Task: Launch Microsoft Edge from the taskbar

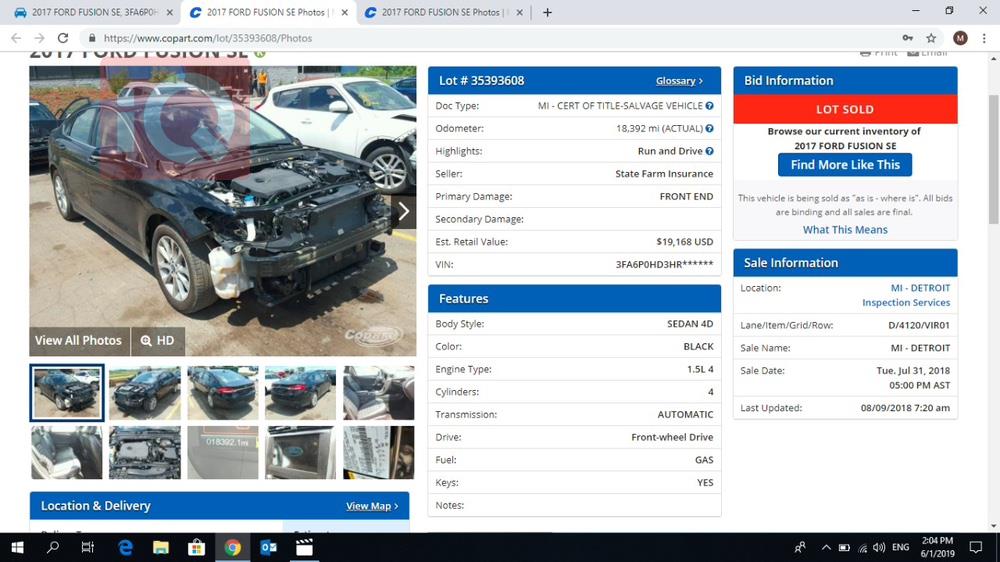Action: [x=125, y=547]
